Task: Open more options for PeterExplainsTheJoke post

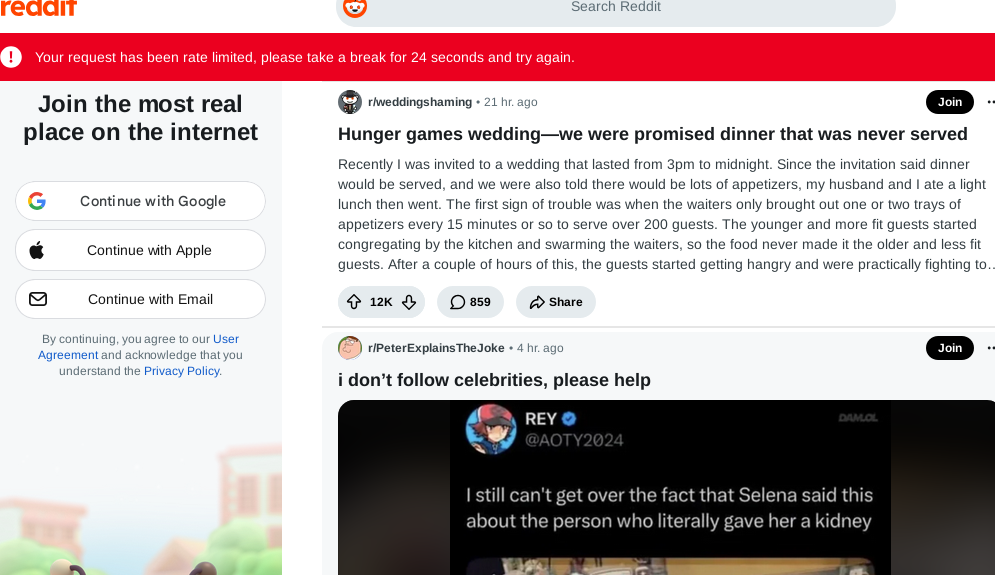Action: tap(990, 348)
